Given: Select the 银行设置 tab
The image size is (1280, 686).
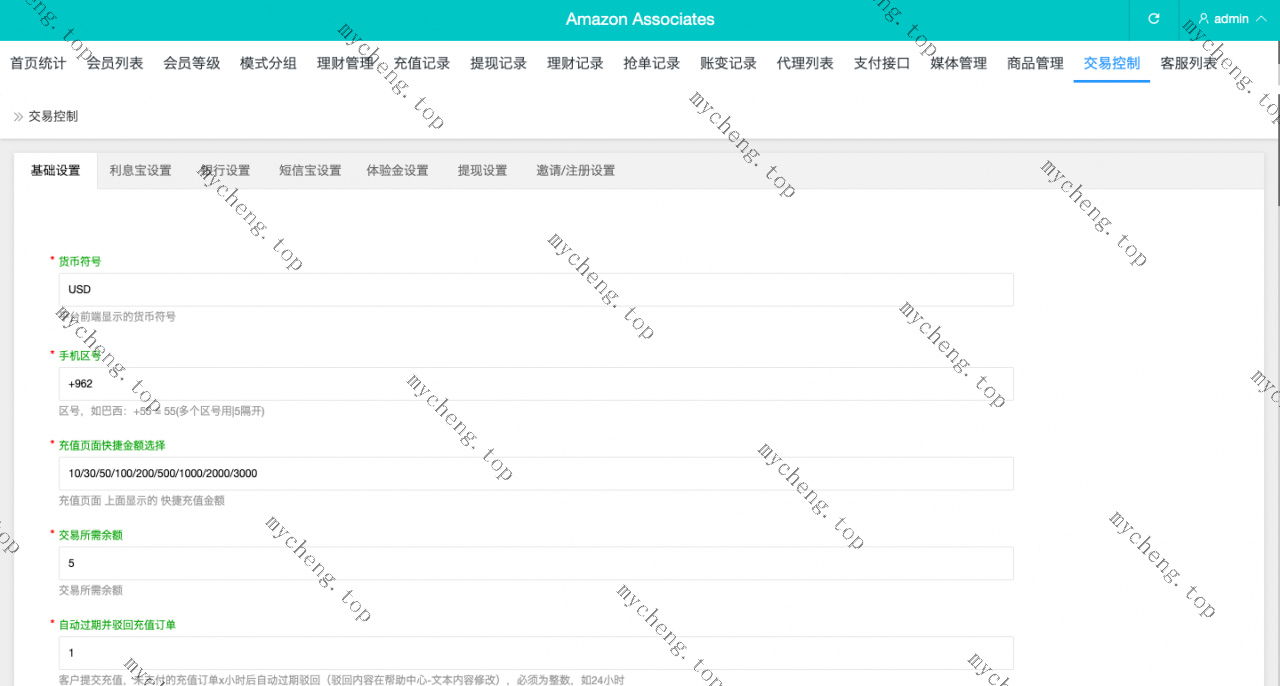Looking at the screenshot, I should 225,171.
